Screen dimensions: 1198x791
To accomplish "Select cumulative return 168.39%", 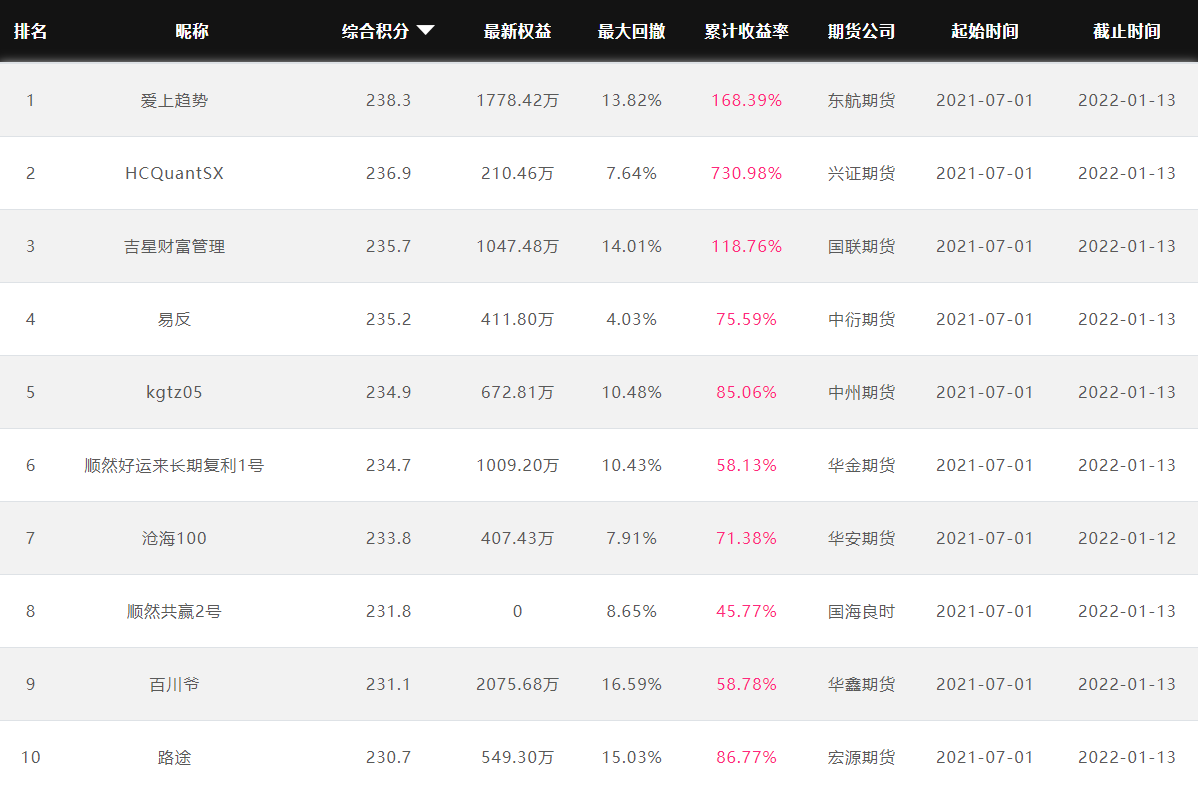I will (746, 100).
